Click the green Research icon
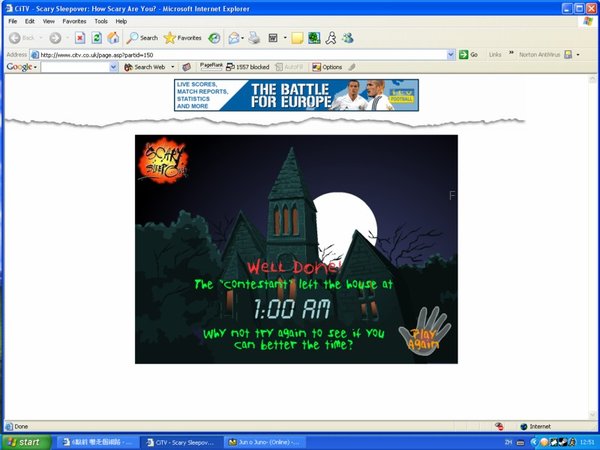Image resolution: width=600 pixels, height=450 pixels. coord(314,38)
